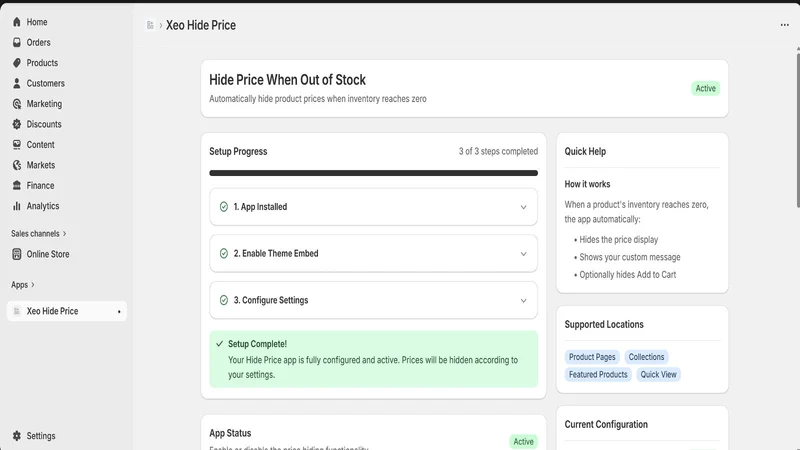Click the 'Optionally hides Add to Cart' bullet
Viewport: 800px width, 450px height.
628,274
